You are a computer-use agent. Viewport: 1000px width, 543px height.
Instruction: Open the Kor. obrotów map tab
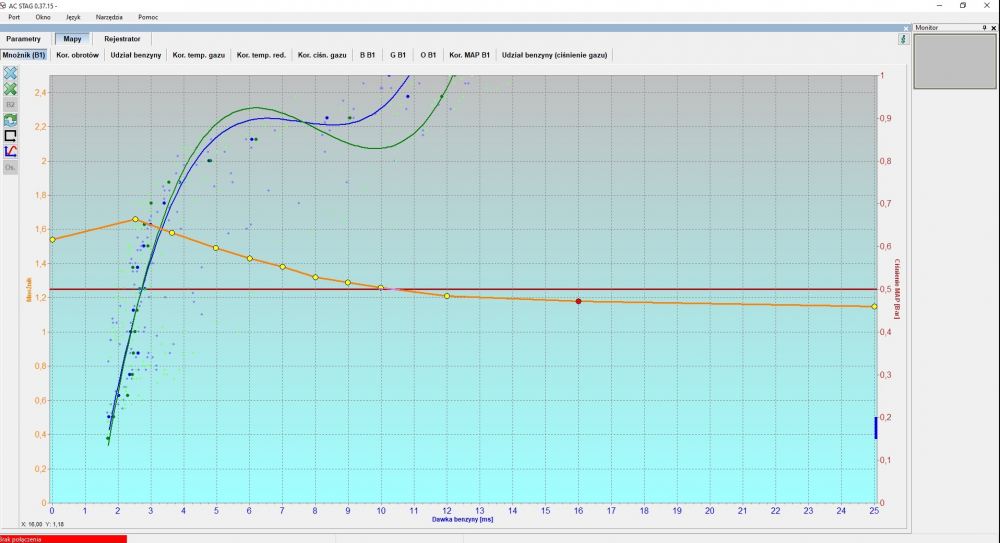coord(78,55)
